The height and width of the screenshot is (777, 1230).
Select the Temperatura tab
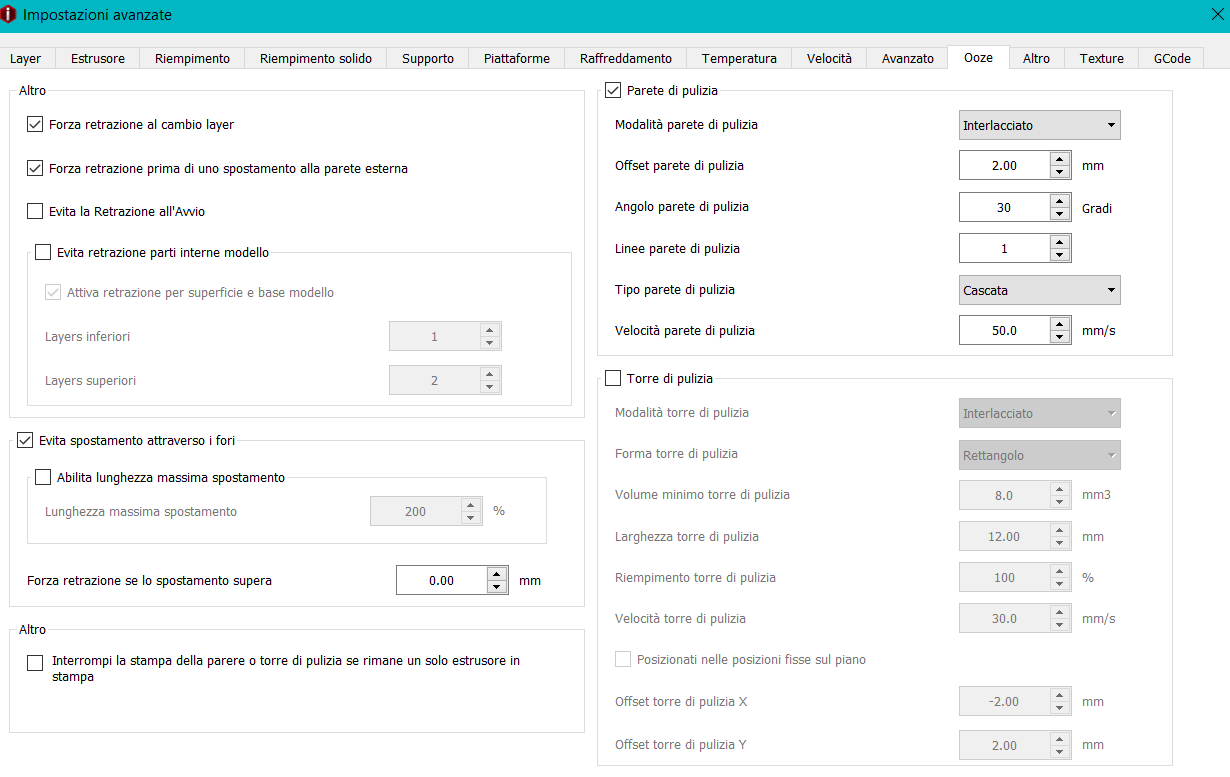pyautogui.click(x=739, y=59)
